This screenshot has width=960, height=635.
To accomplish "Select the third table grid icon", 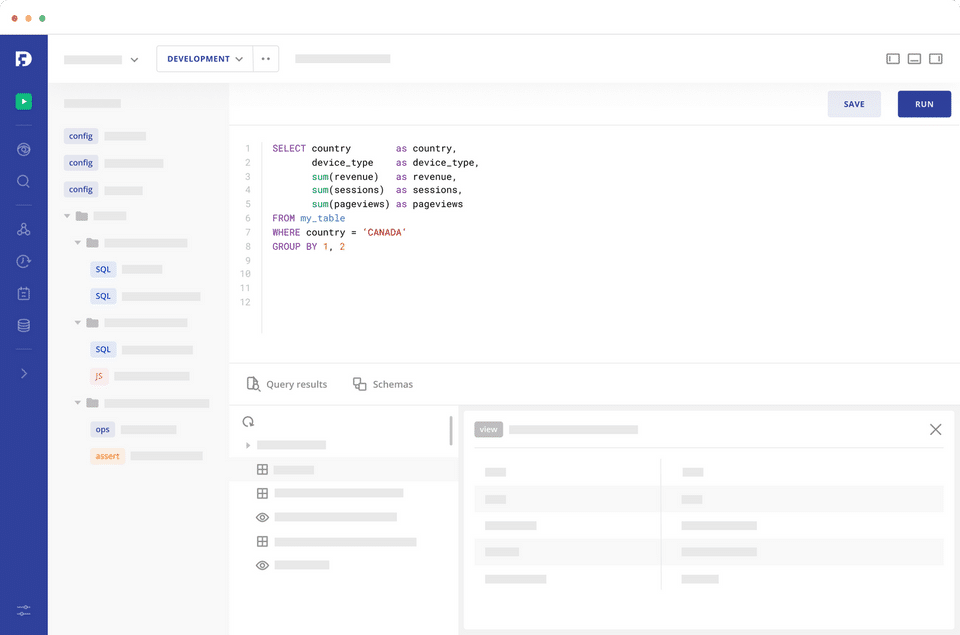I will click(262, 541).
